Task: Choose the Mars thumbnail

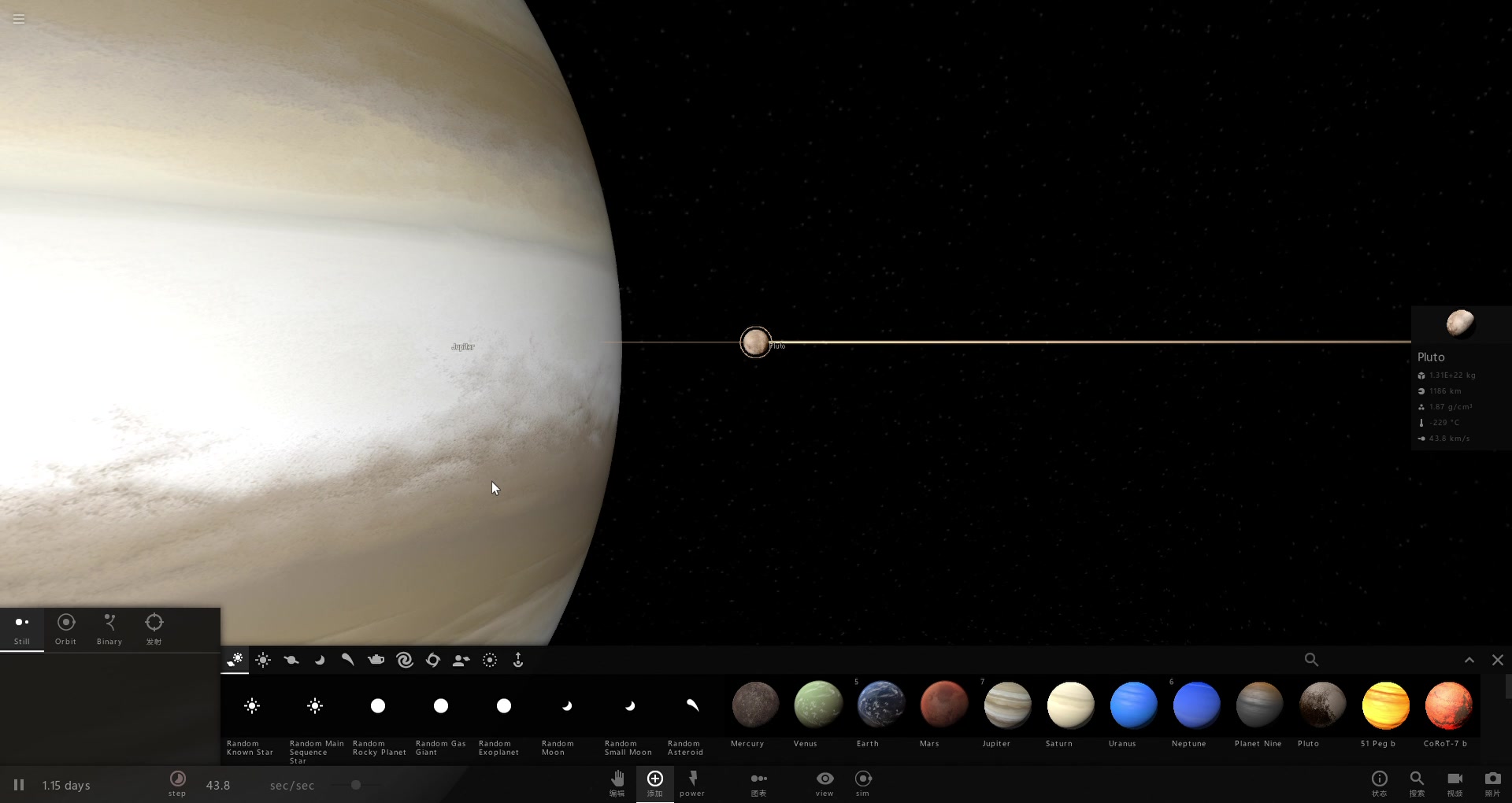Action: tap(944, 705)
